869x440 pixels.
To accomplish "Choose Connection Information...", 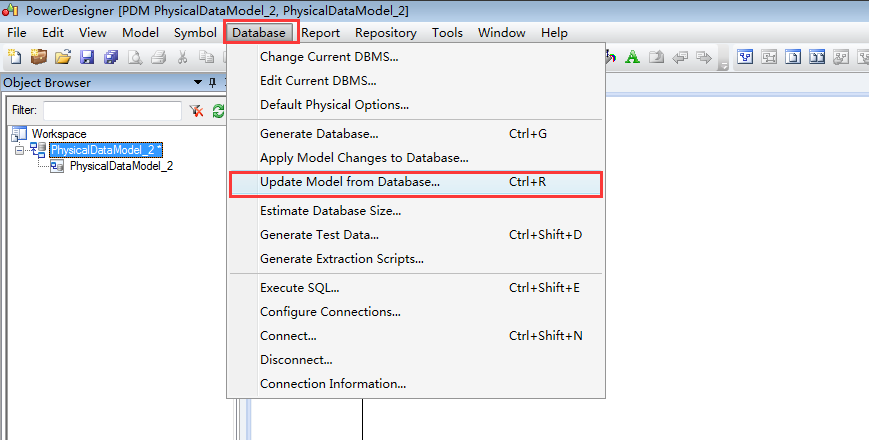I will point(416,383).
